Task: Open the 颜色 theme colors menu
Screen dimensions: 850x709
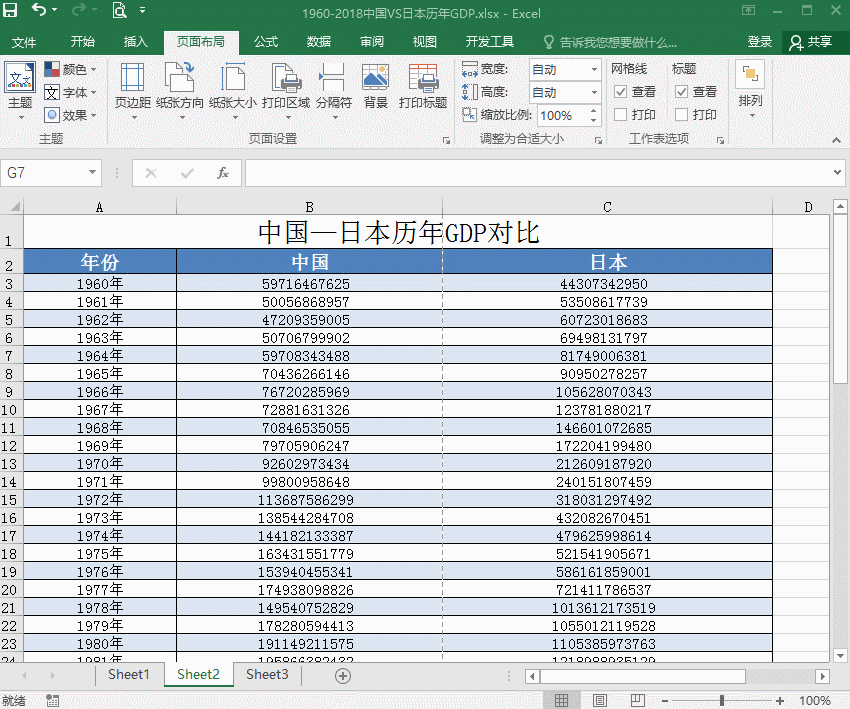Action: (x=70, y=69)
